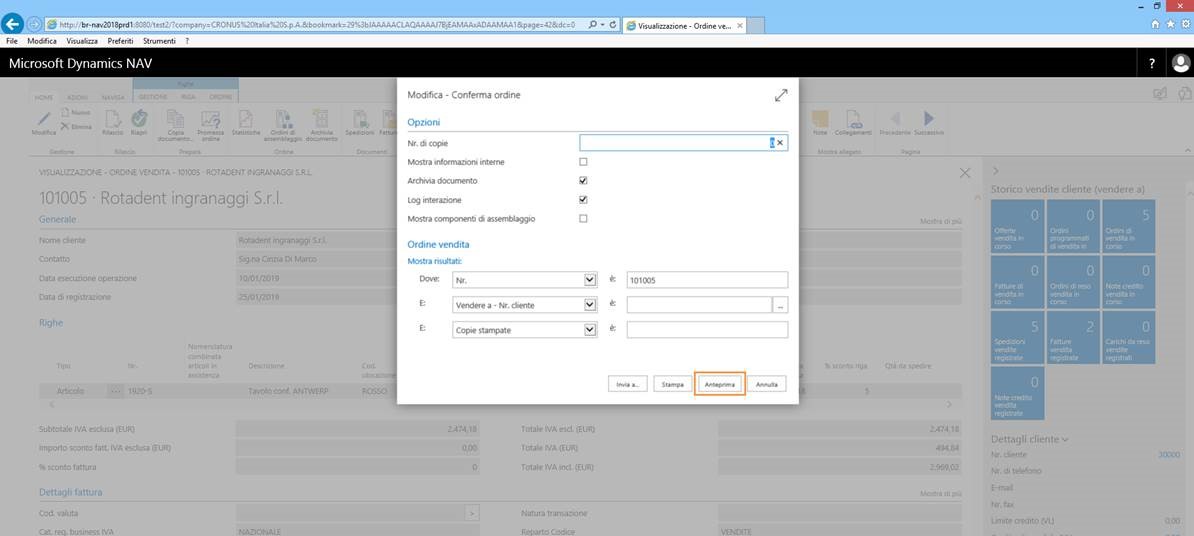The width and height of the screenshot is (1194, 536).
Task: Click the Spedizioni ribbon icon
Action: click(359, 119)
